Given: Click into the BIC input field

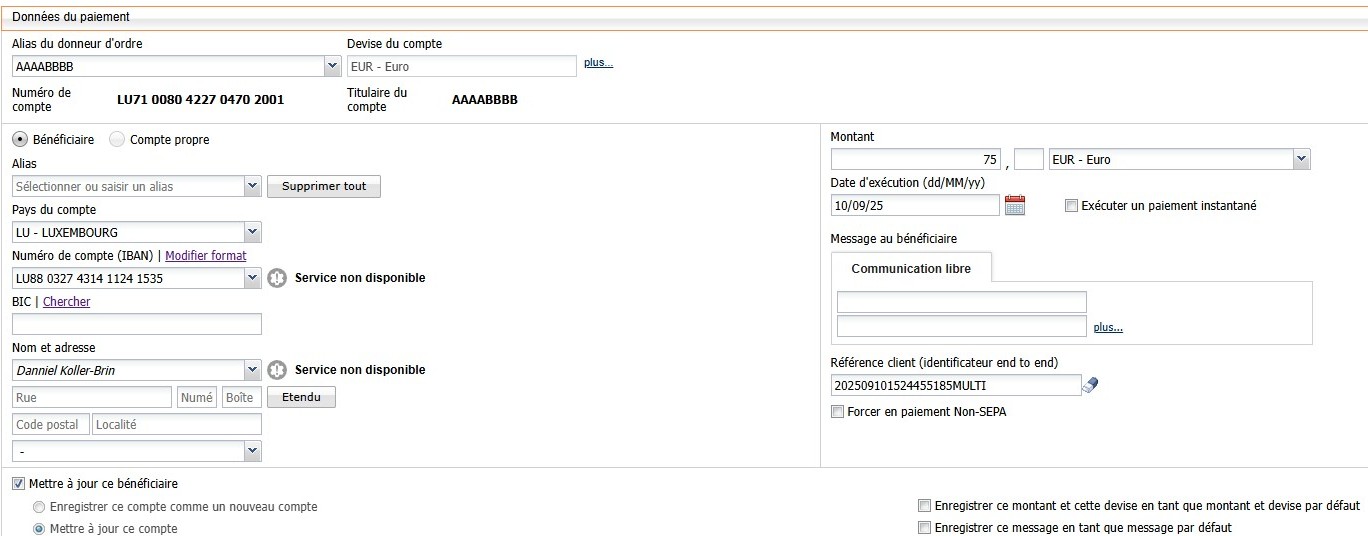Looking at the screenshot, I should click(x=137, y=324).
